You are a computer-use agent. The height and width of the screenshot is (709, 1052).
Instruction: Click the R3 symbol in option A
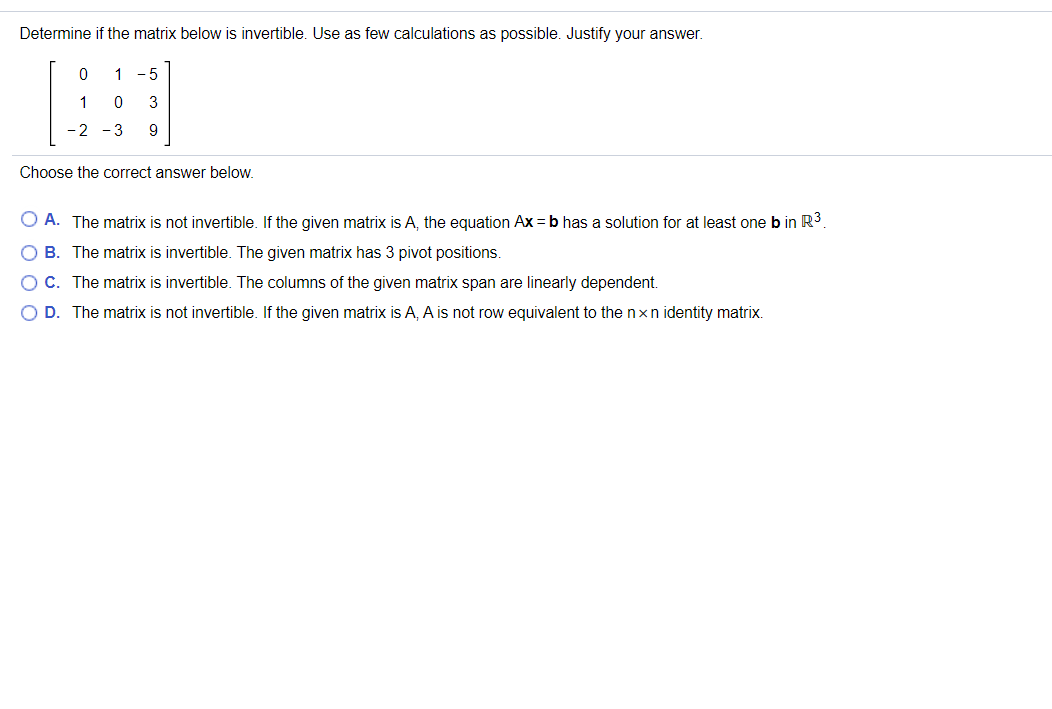click(x=812, y=220)
